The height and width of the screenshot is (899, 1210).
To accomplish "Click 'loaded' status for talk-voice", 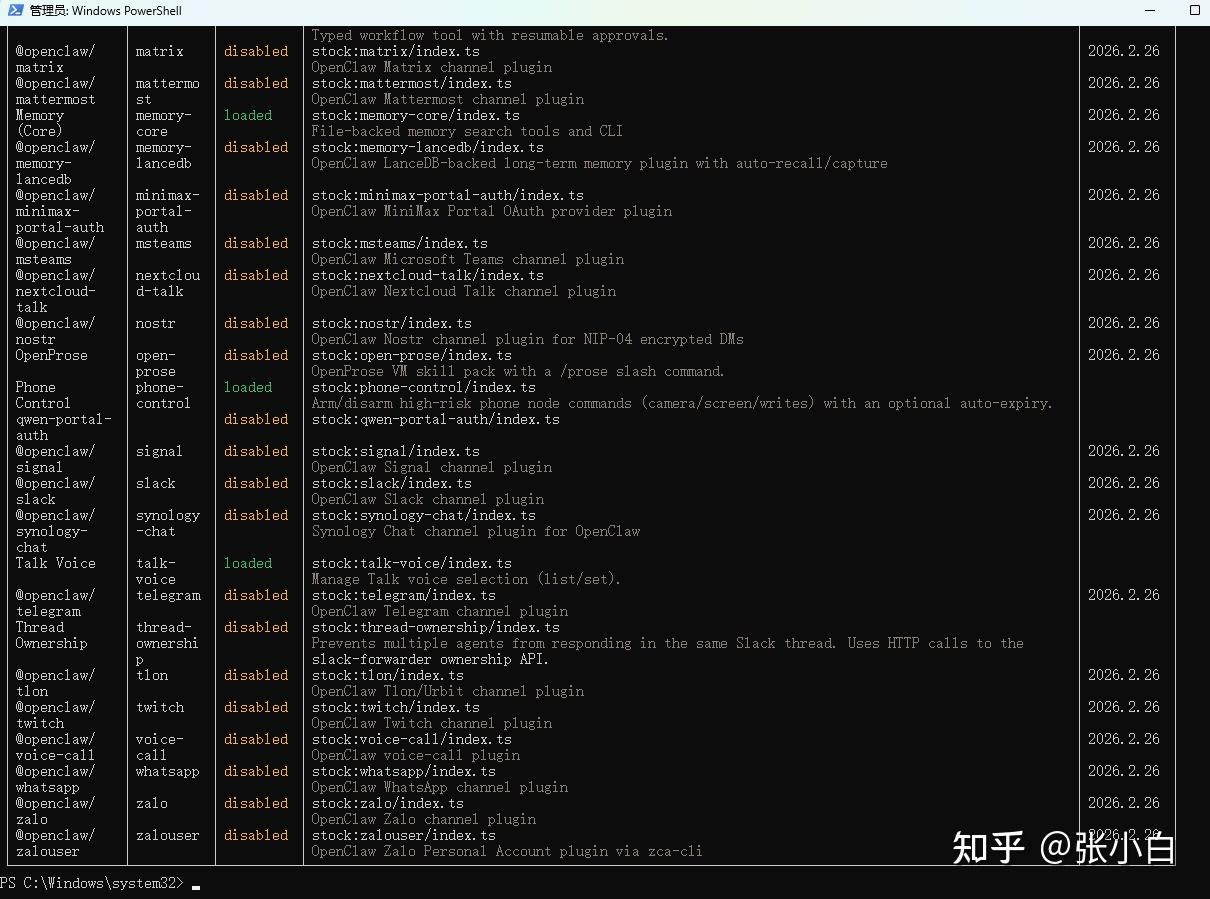I will pos(248,563).
